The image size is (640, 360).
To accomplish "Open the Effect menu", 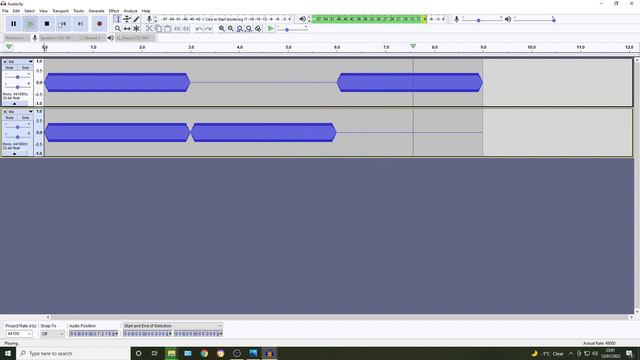I will (x=114, y=11).
